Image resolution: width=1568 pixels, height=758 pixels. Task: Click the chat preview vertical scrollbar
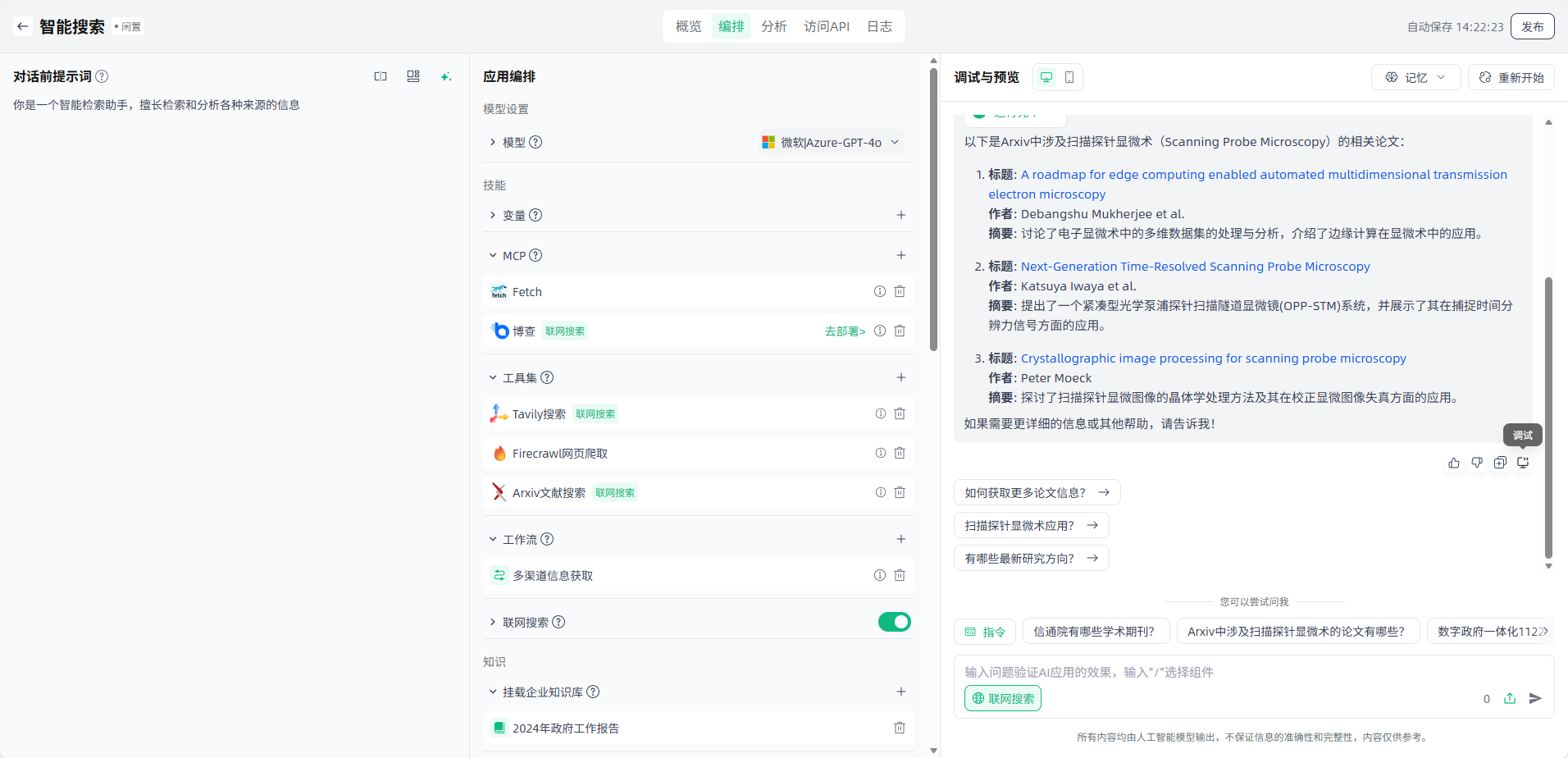click(1548, 417)
